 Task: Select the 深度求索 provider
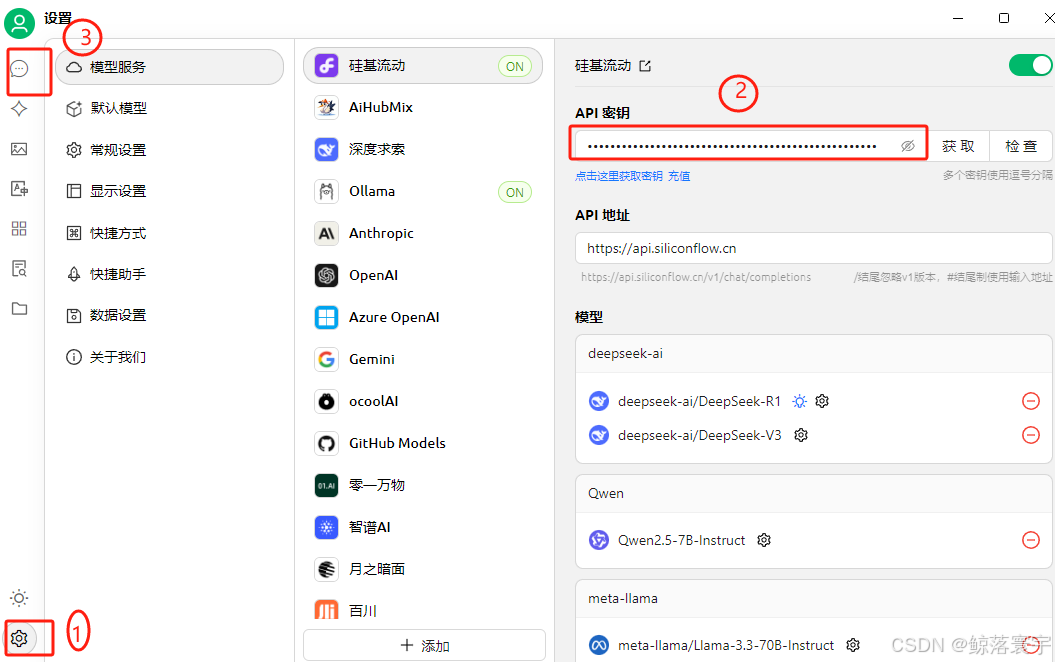[x=423, y=149]
